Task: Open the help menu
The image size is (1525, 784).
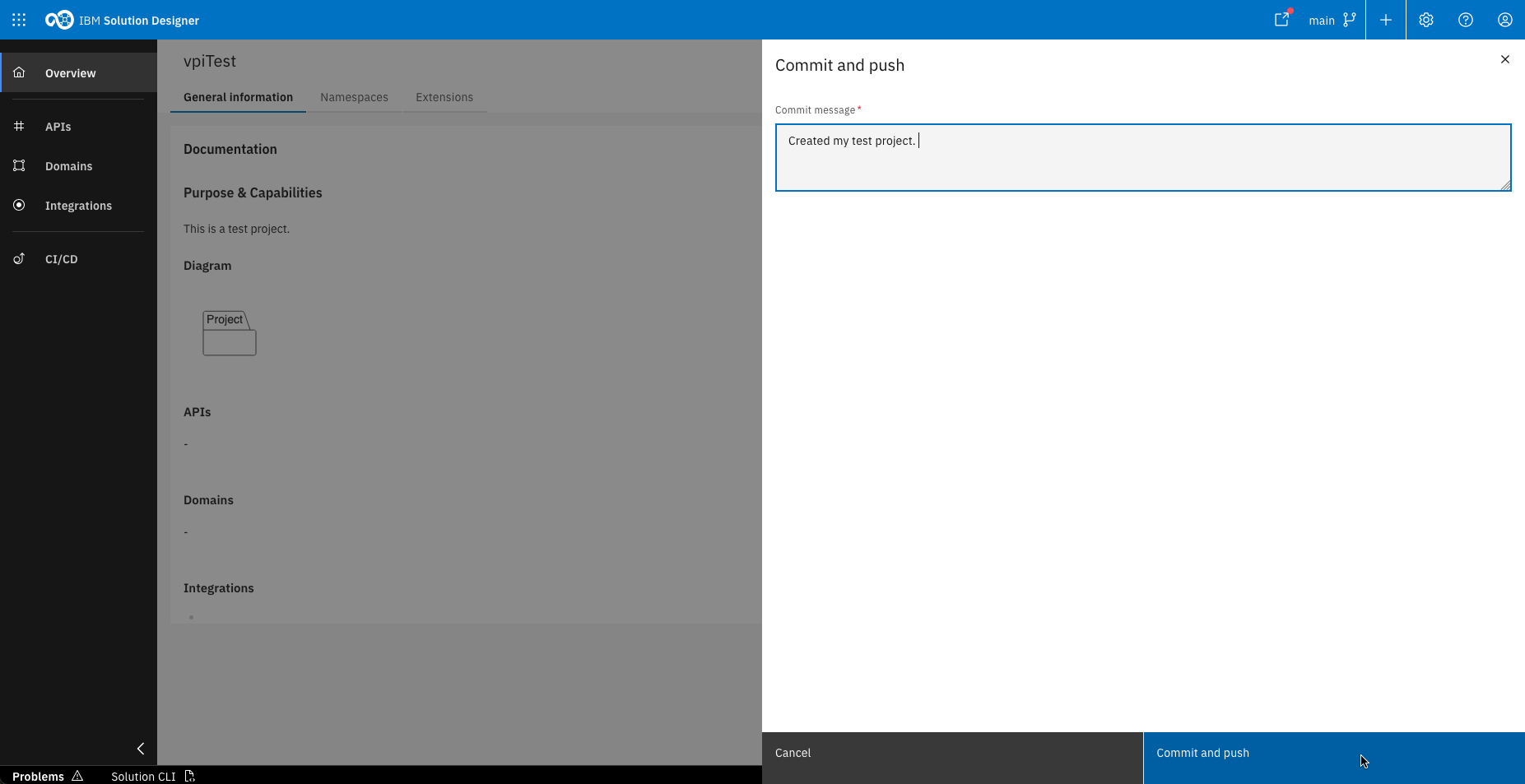Action: click(x=1465, y=20)
